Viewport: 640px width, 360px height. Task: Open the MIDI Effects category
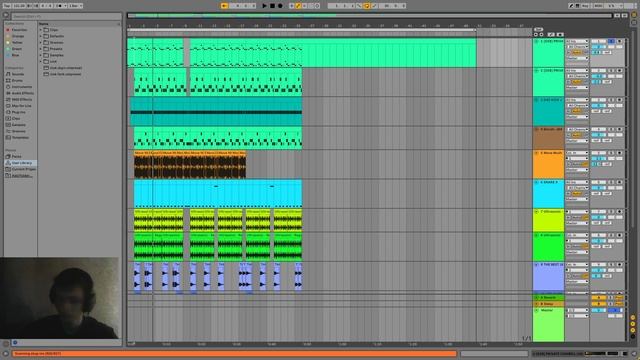tap(22, 100)
